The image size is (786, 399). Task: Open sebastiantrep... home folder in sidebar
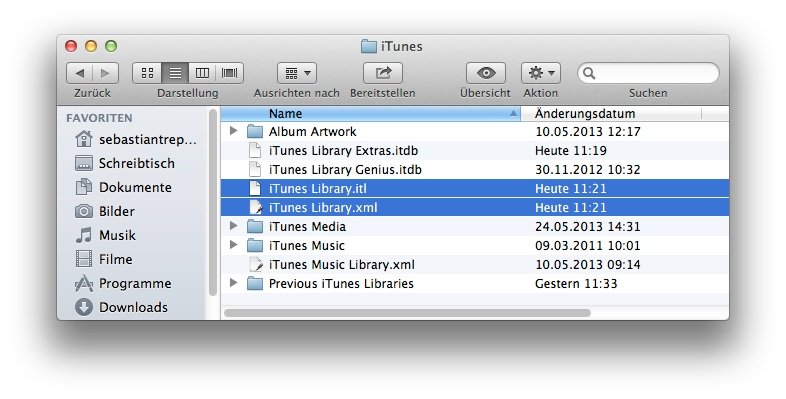coord(135,139)
